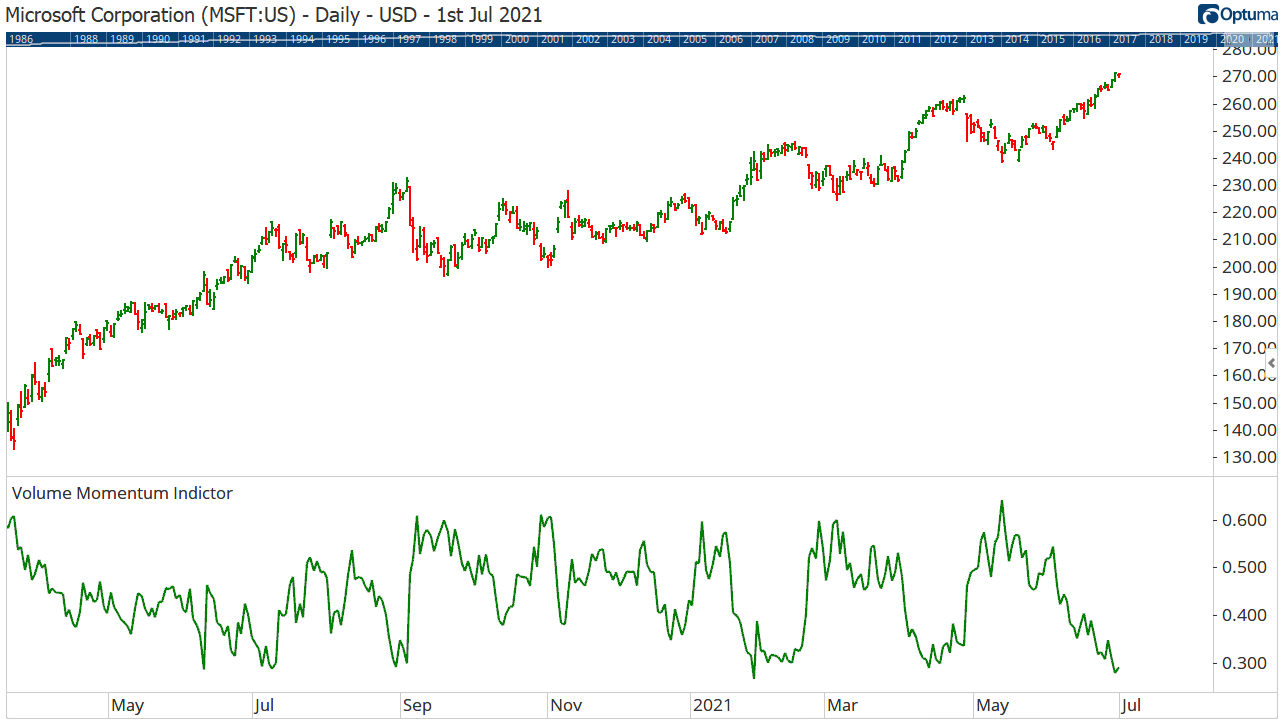Image resolution: width=1284 pixels, height=726 pixels.
Task: Select 1995 on the year timeline bar
Action: 338,39
